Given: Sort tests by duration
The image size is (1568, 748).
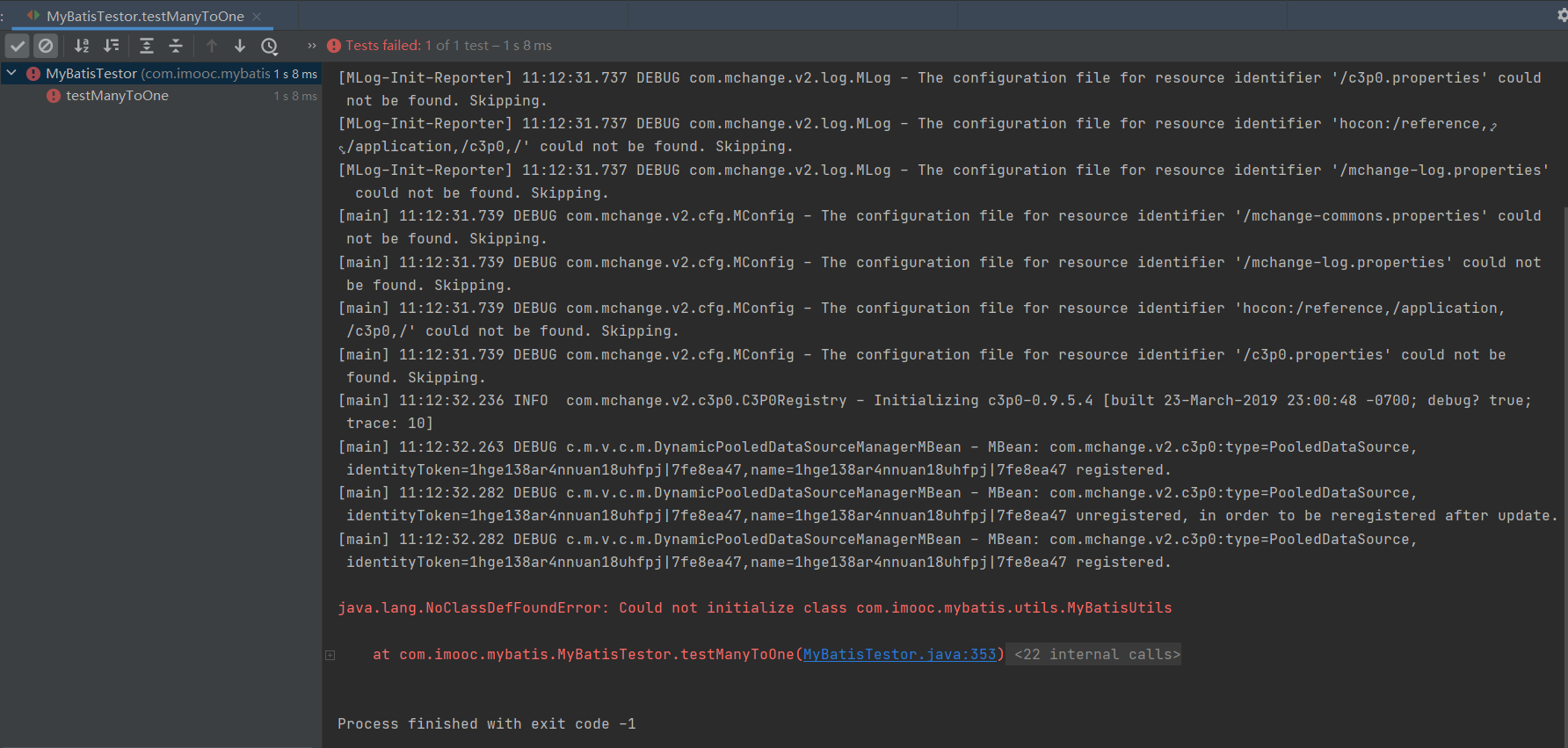Looking at the screenshot, I should click(112, 46).
